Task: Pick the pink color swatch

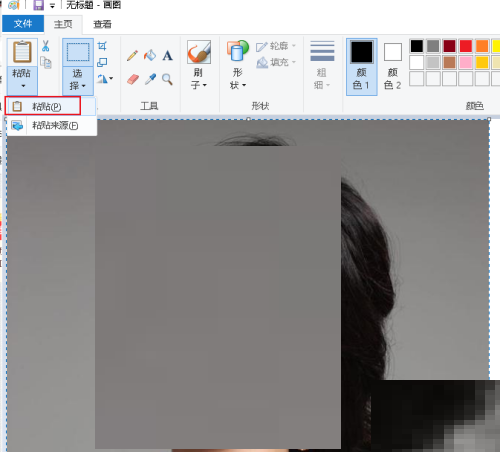Action: click(x=466, y=62)
